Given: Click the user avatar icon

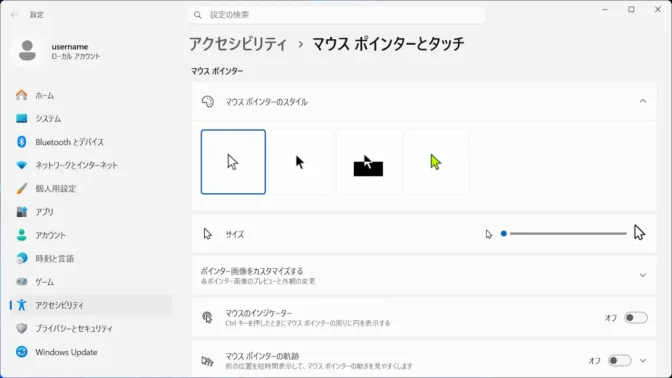Looking at the screenshot, I should coord(27,51).
